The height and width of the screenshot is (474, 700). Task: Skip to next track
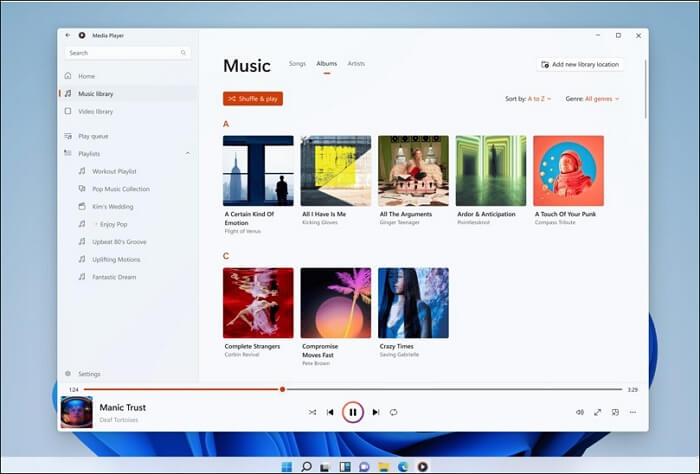tap(376, 412)
